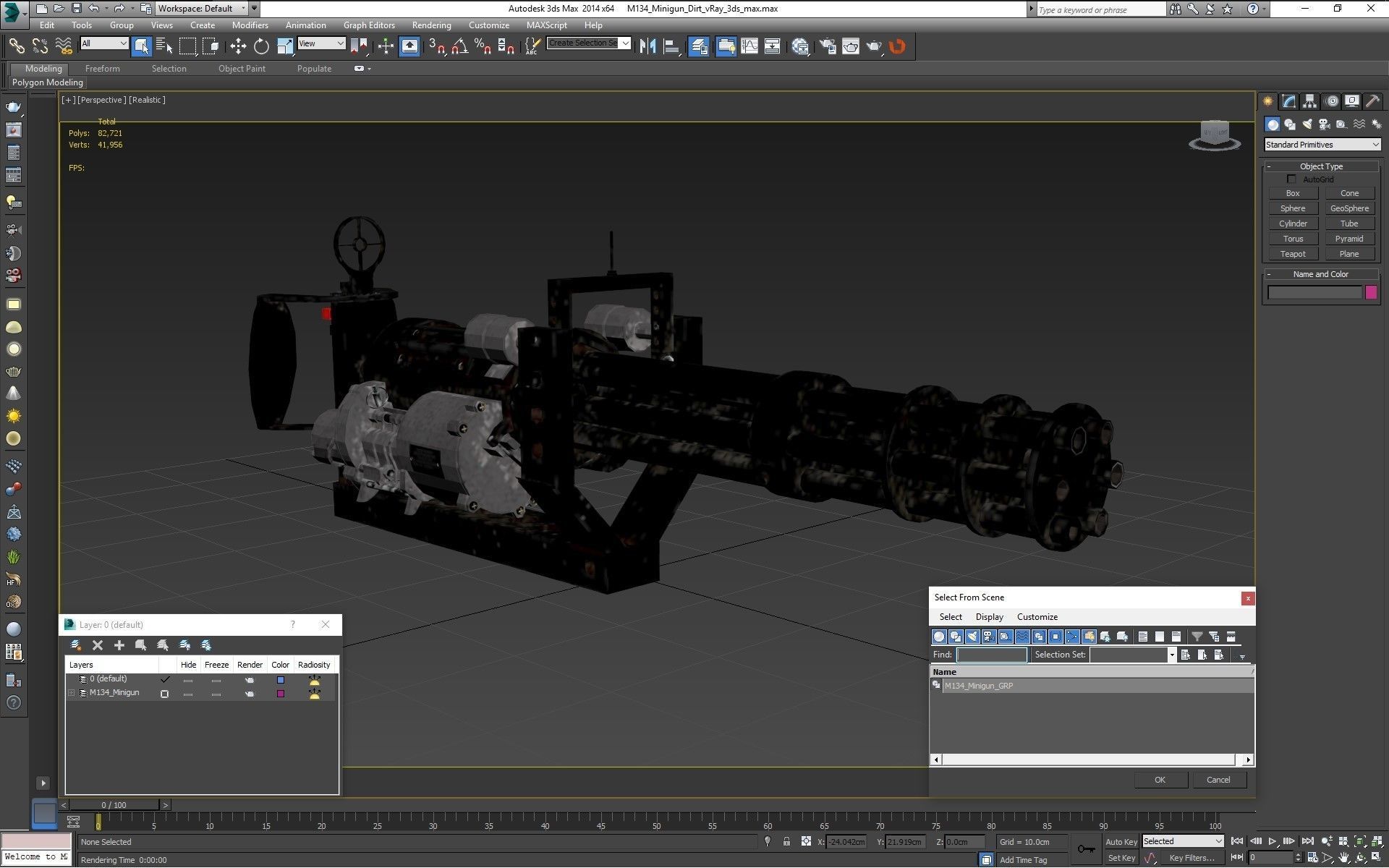Toggle Hide for 0 (default) layer
The height and width of the screenshot is (868, 1389).
[188, 681]
